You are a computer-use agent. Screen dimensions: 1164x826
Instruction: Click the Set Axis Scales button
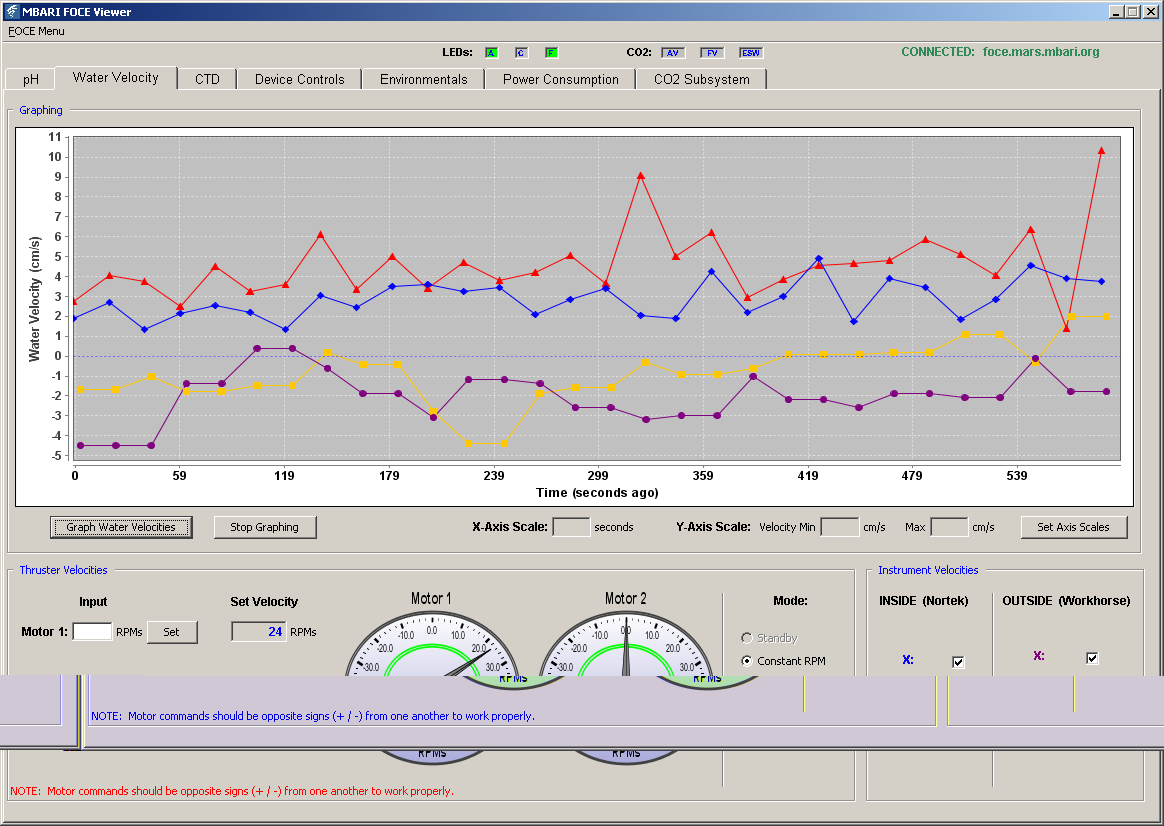(1073, 527)
